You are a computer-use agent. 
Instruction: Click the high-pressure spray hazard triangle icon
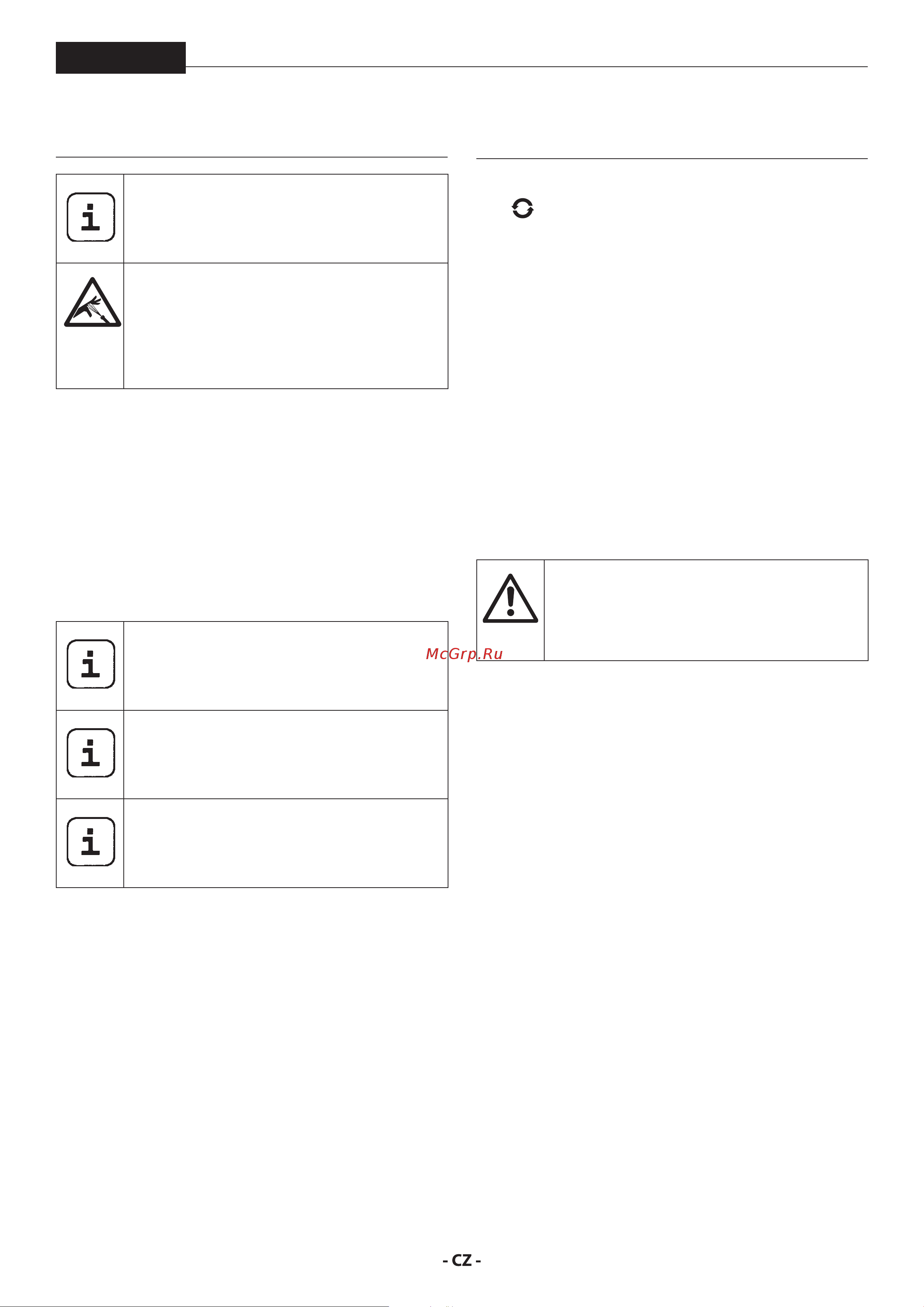[92, 302]
